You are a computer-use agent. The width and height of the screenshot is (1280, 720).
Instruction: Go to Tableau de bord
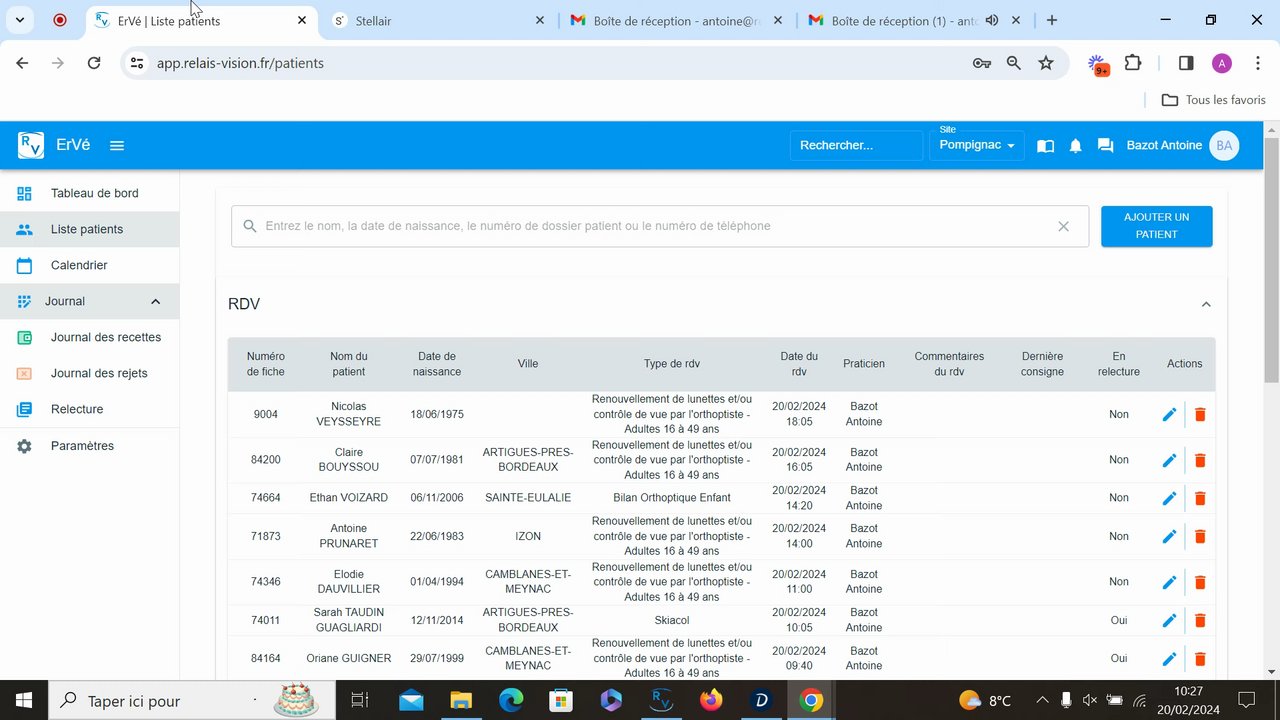pos(90,193)
